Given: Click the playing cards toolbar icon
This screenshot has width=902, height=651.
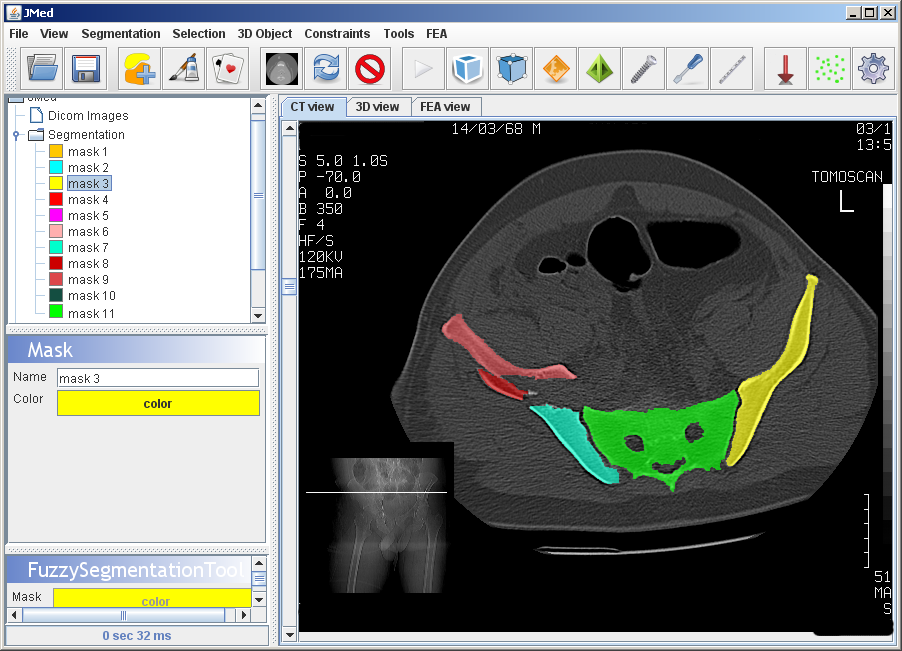Looking at the screenshot, I should (227, 69).
